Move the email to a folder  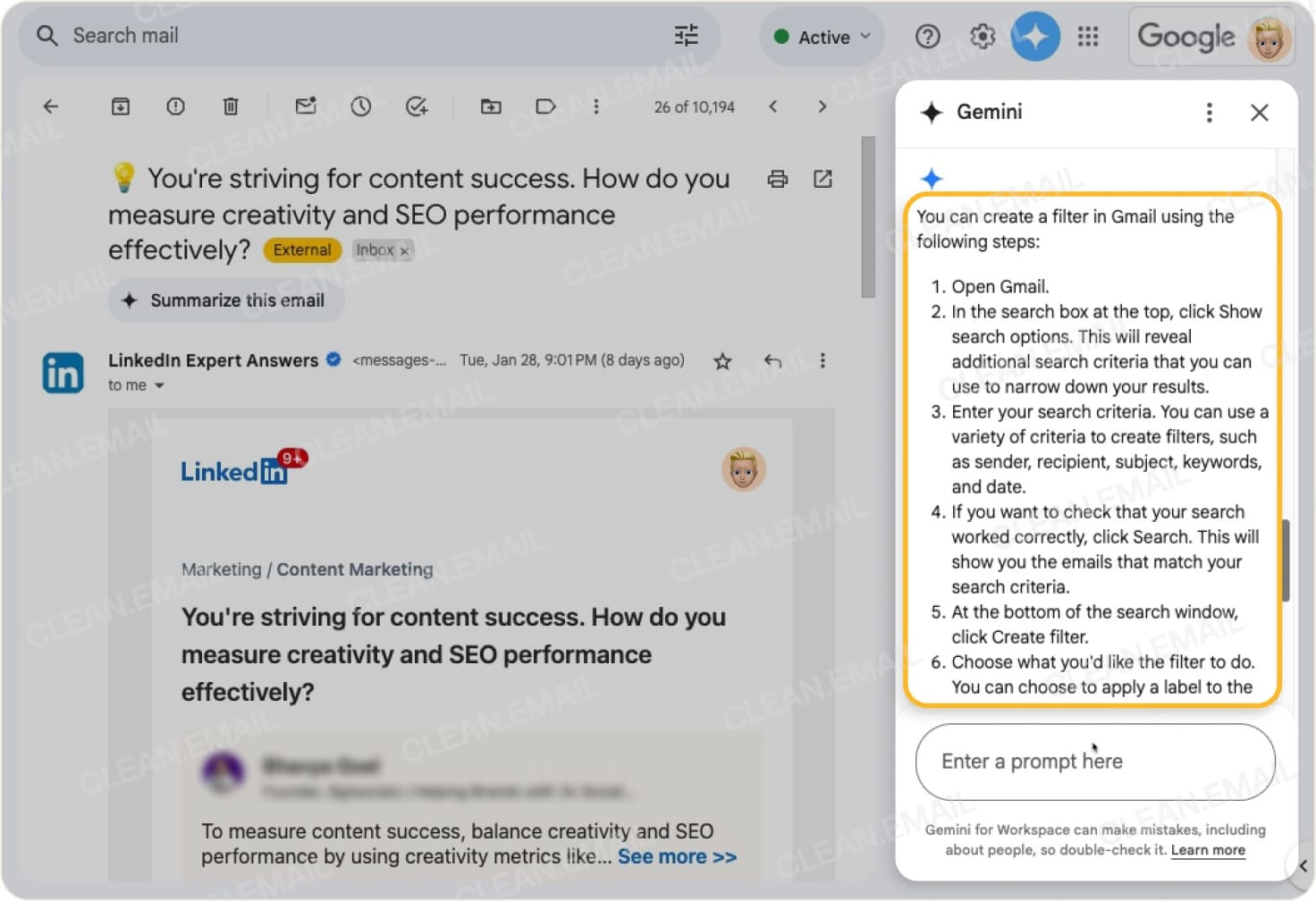[491, 106]
